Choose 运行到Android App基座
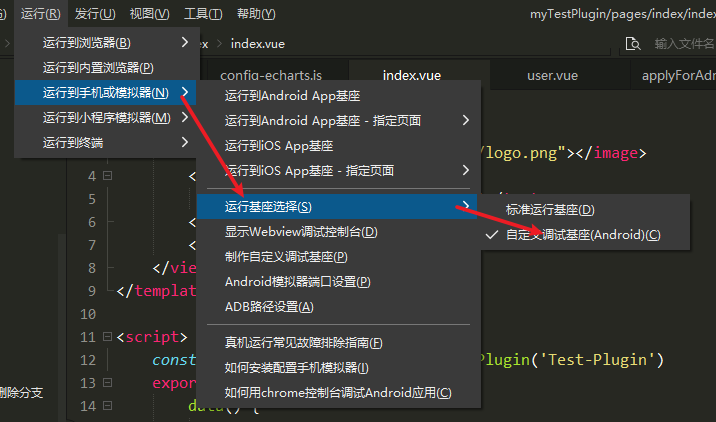716x422 pixels. pos(338,96)
